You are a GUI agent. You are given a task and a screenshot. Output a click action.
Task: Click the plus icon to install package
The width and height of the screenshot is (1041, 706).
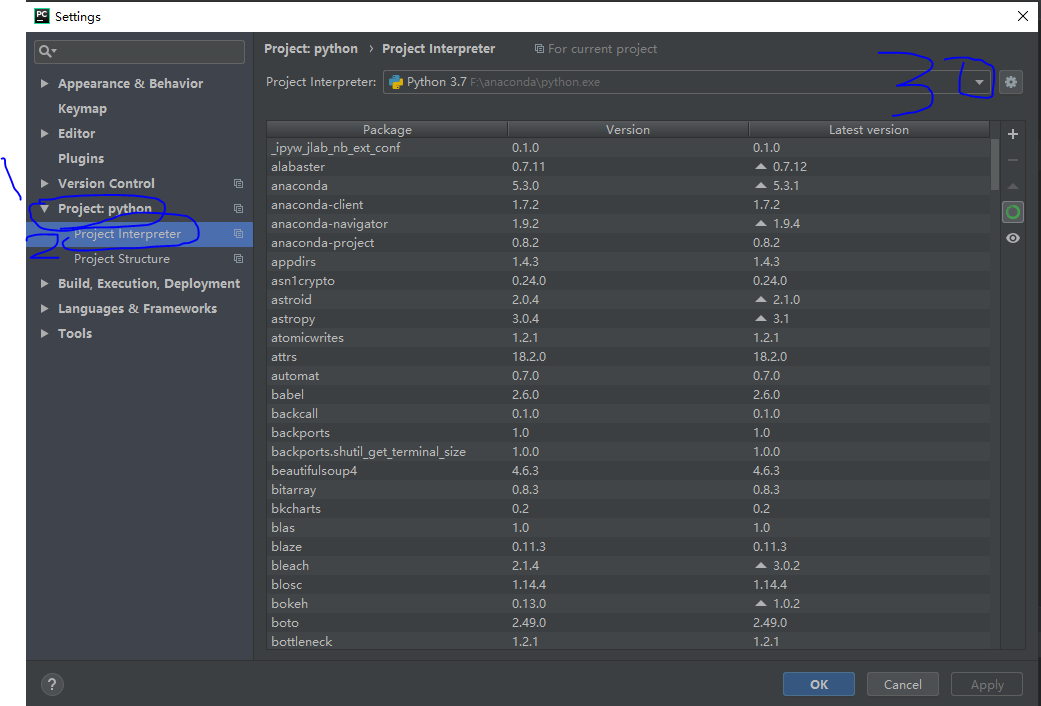[1012, 134]
